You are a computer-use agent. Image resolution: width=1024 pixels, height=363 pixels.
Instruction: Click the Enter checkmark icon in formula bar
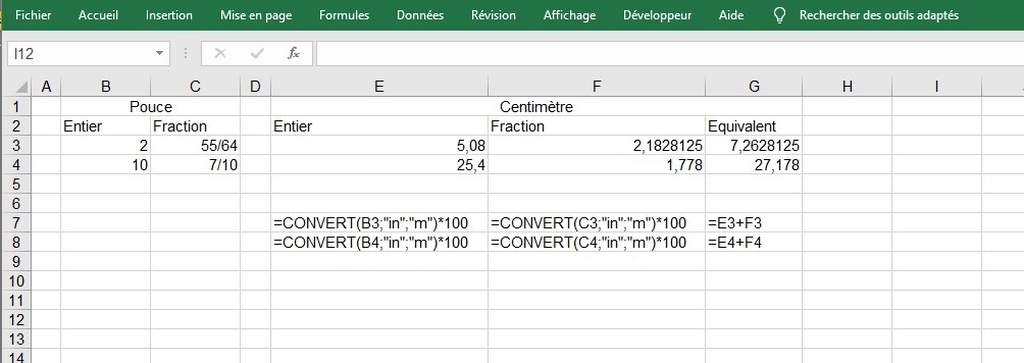257,54
